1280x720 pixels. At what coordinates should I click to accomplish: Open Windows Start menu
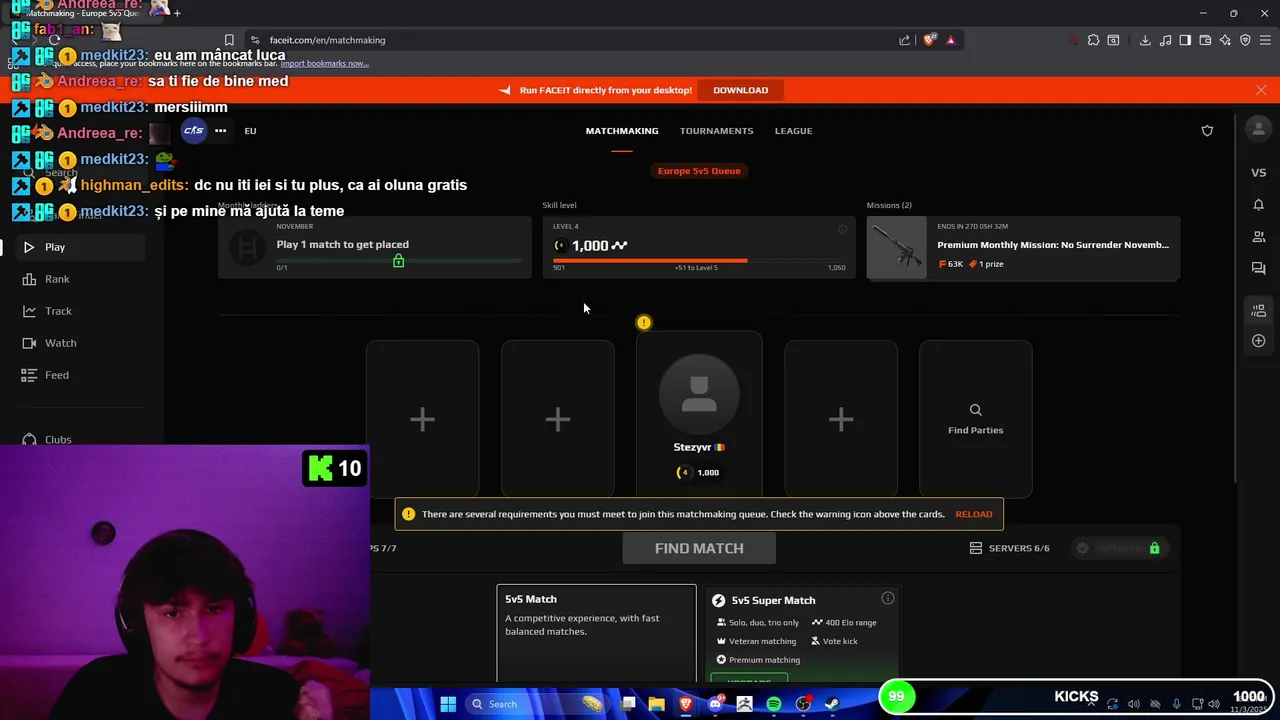point(448,704)
